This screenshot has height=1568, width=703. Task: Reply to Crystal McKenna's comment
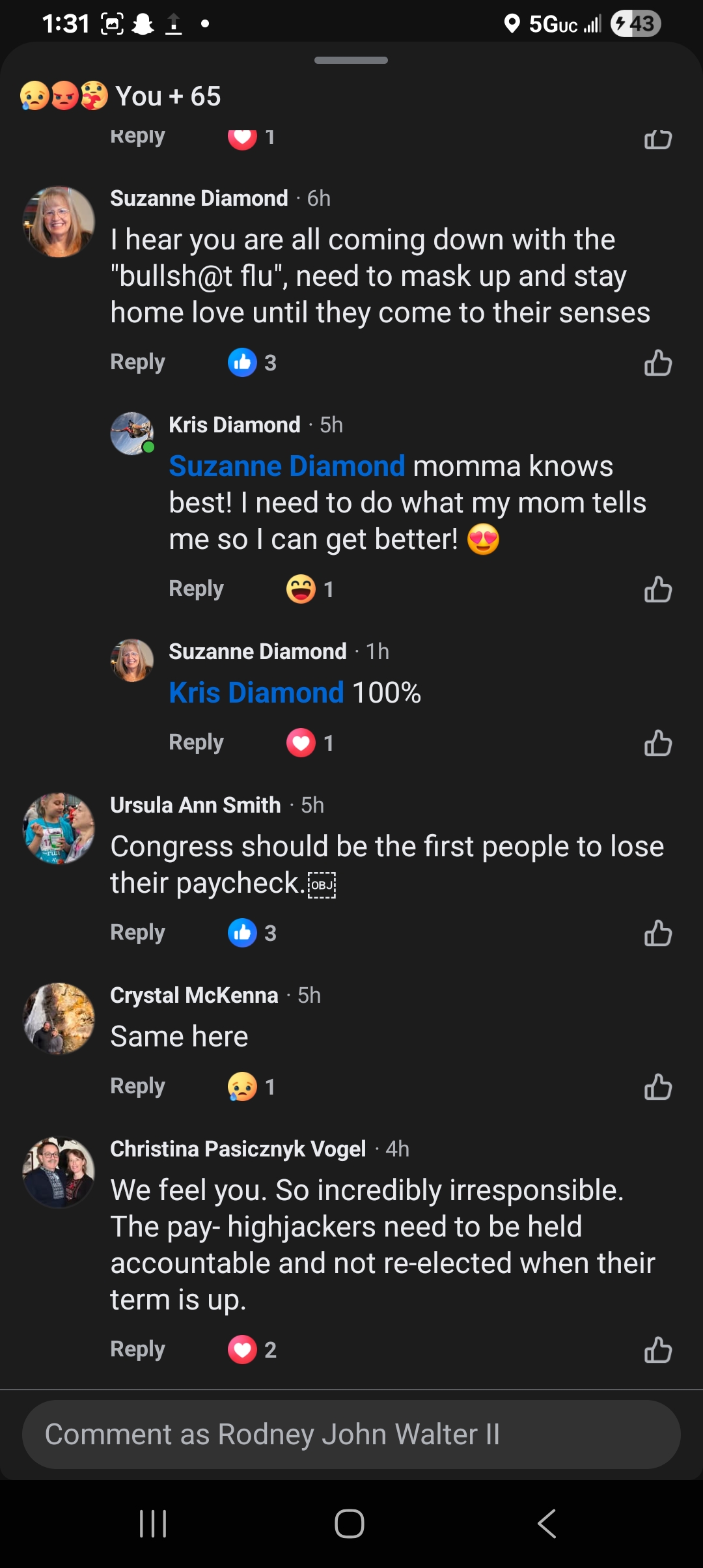pos(137,1086)
